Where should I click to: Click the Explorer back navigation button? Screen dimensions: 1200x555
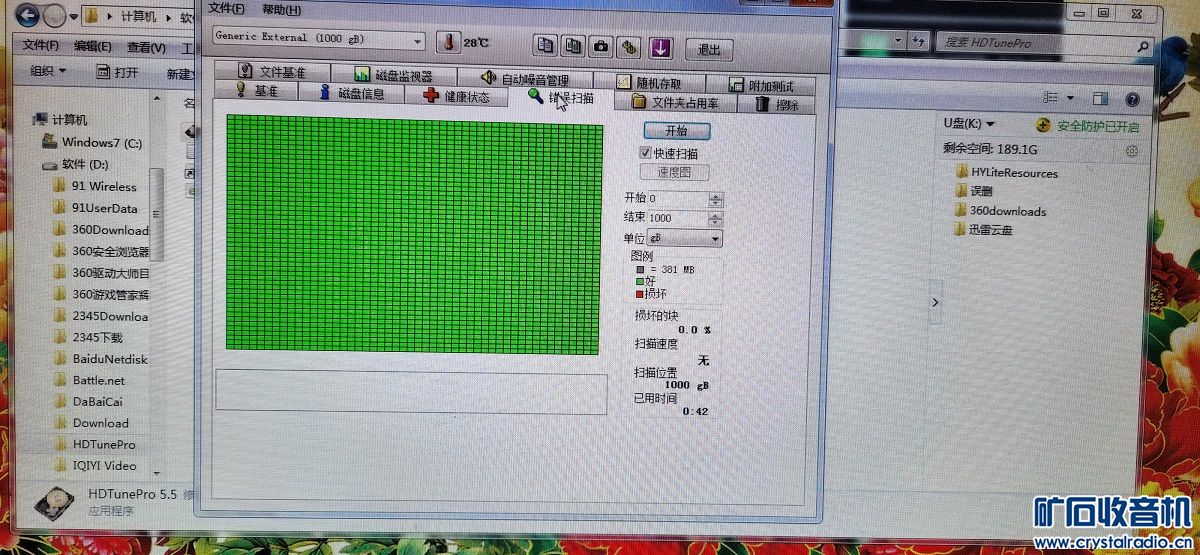29,16
